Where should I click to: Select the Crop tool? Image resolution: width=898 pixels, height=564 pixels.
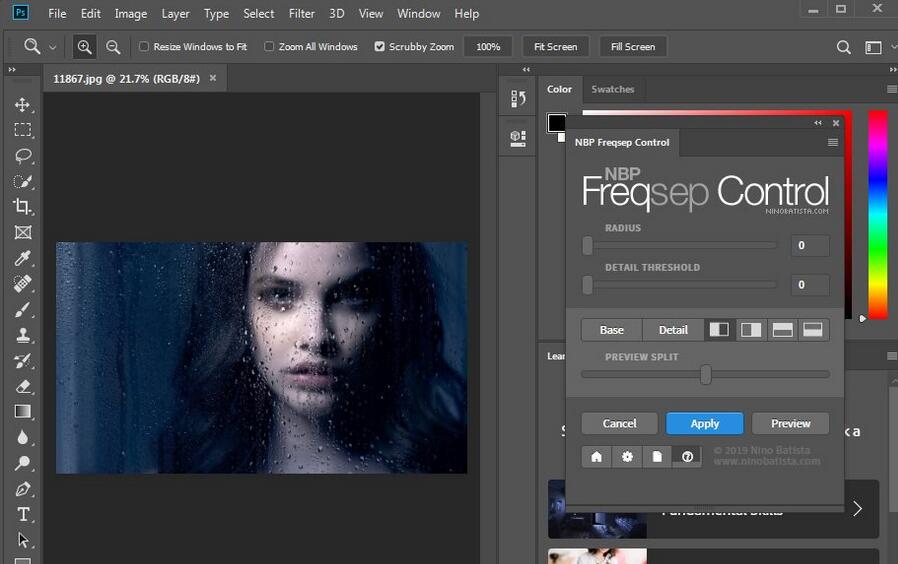click(22, 207)
